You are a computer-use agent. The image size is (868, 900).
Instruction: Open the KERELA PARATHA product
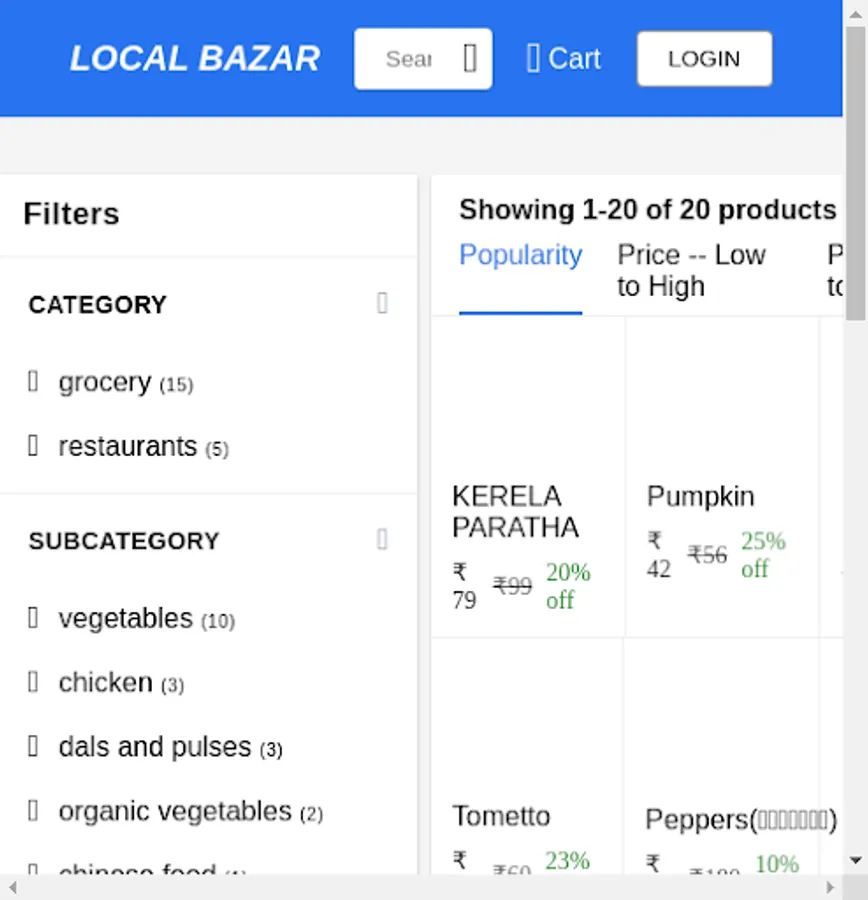[x=515, y=511]
